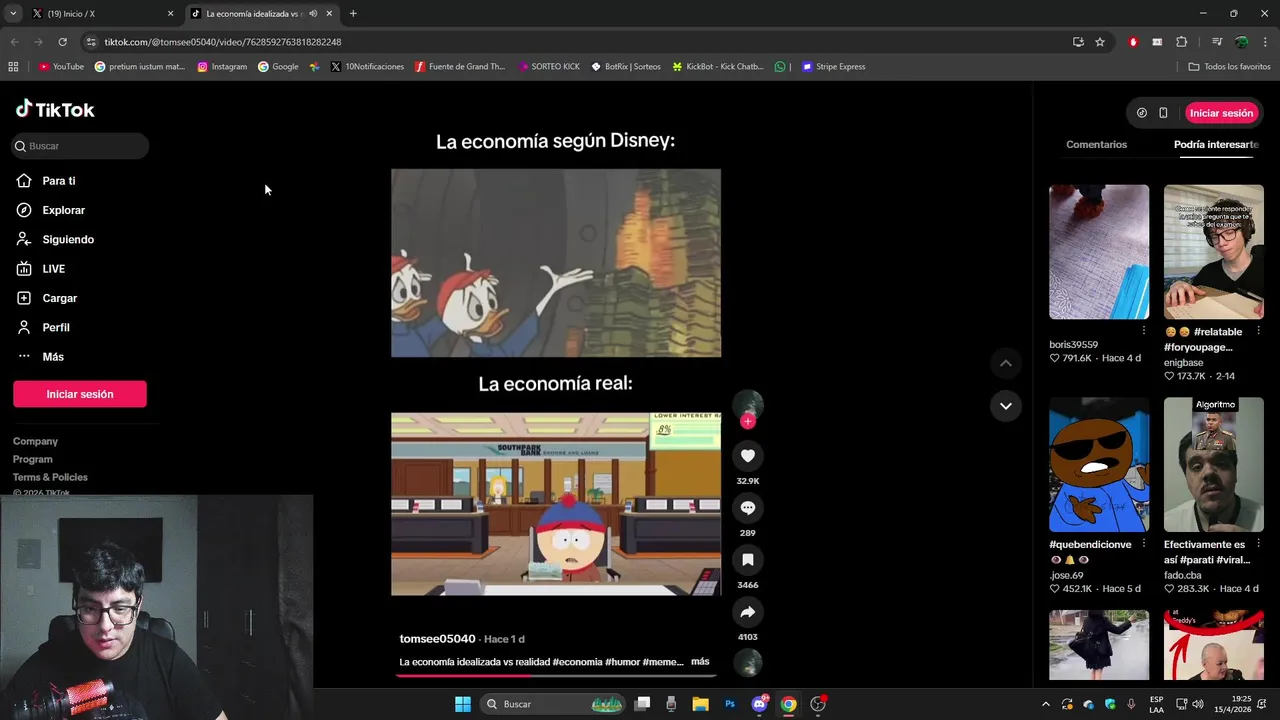Image resolution: width=1280 pixels, height=720 pixels.
Task: Bookmark page with star icon
Action: [x=1100, y=42]
